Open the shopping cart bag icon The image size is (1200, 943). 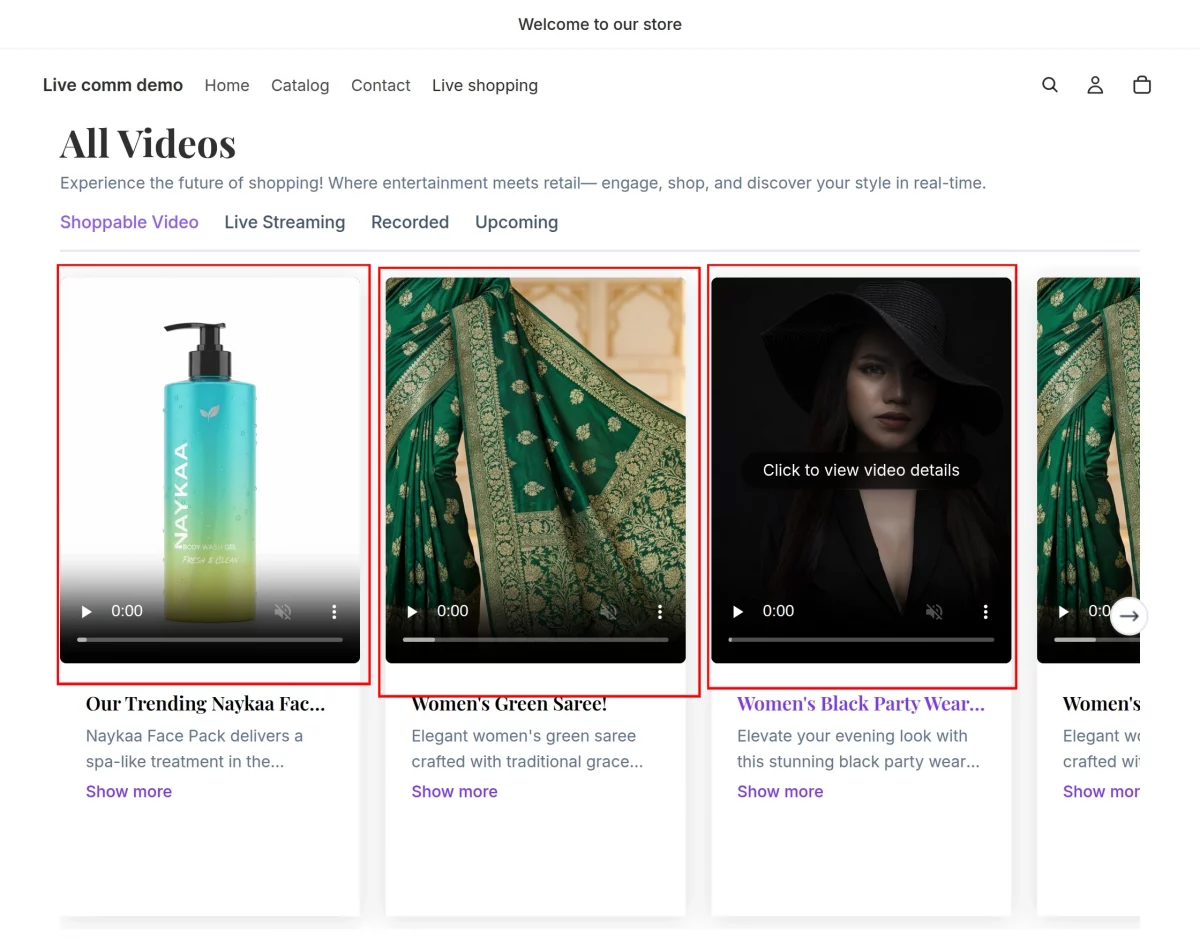1142,85
